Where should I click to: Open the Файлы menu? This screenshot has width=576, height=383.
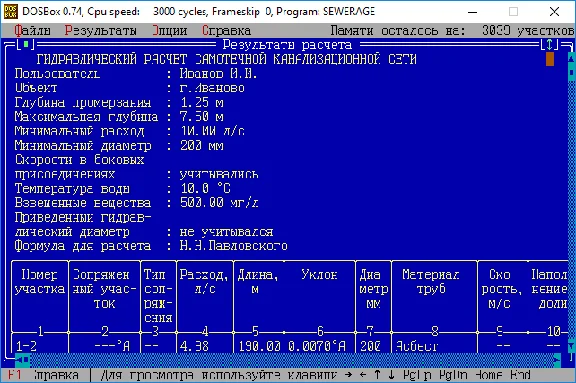32,30
